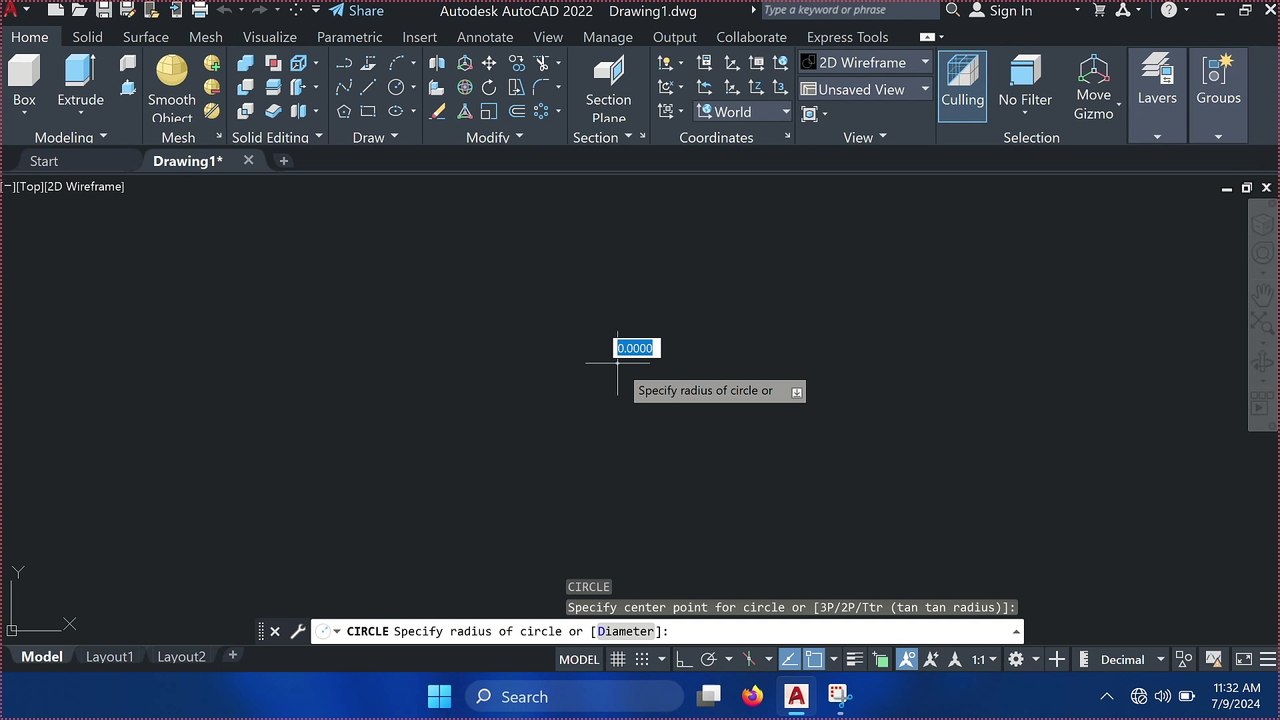The width and height of the screenshot is (1280, 720).
Task: Choose the Rotate tool in Modify panel
Action: tap(489, 87)
